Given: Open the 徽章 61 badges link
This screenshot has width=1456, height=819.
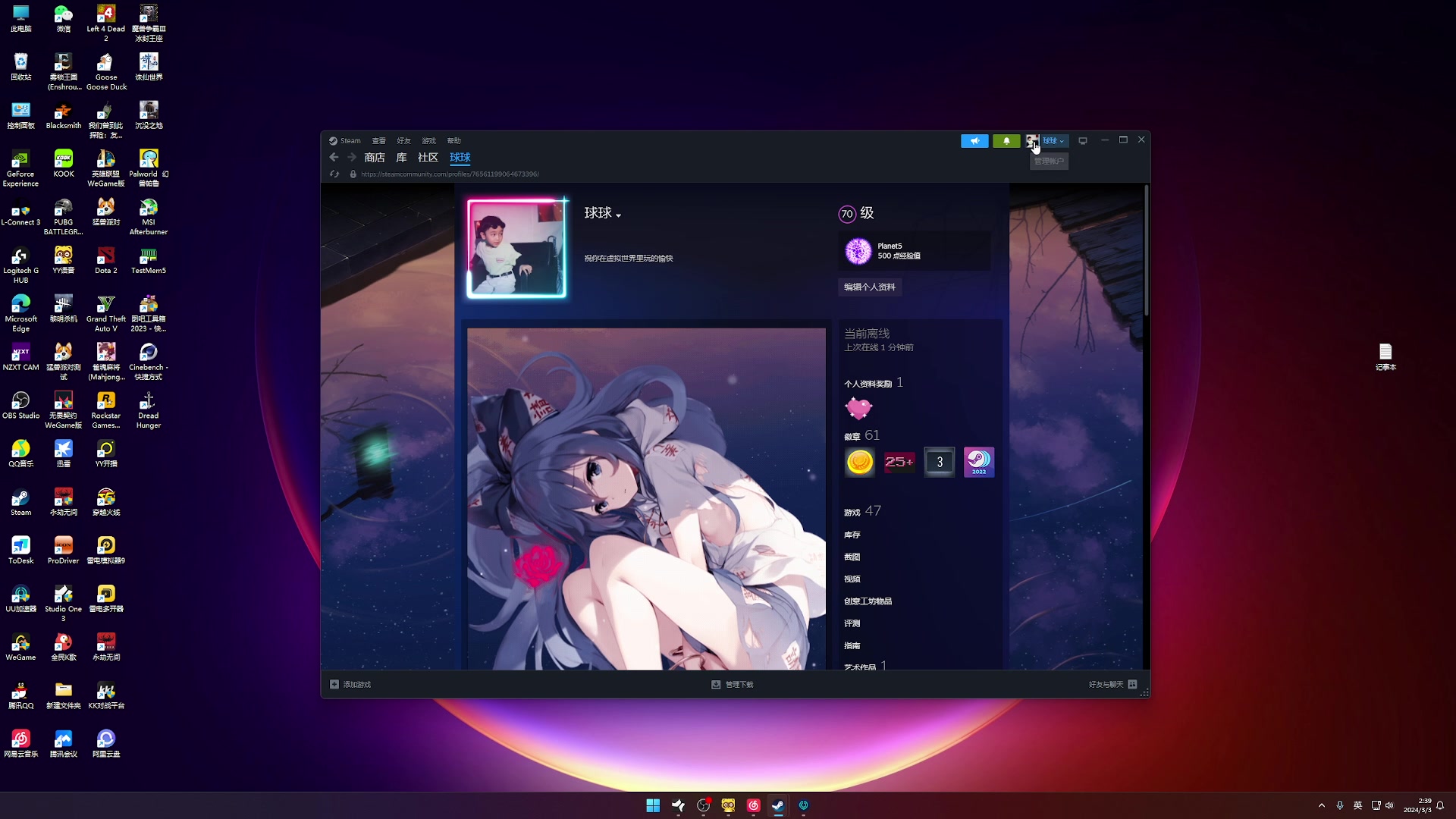Looking at the screenshot, I should pos(862,435).
